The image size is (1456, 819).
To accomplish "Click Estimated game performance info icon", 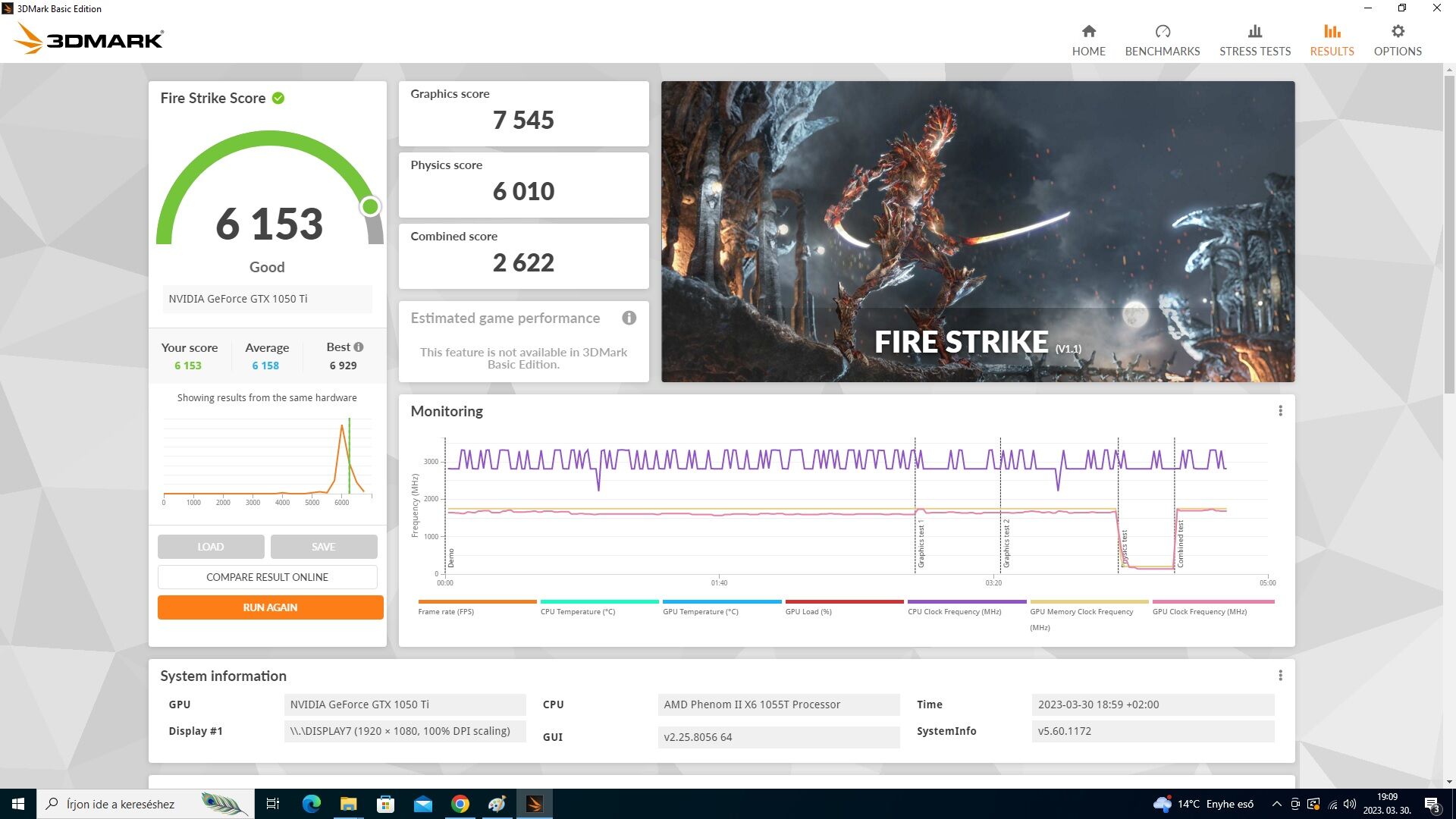I will [629, 318].
